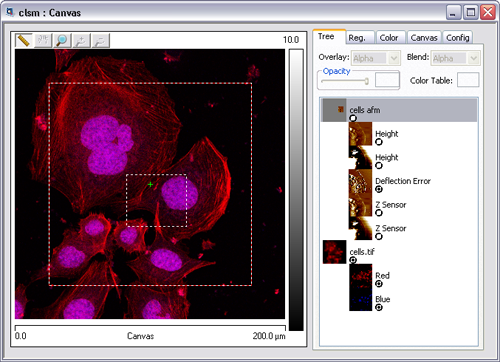Close the clsm Canvas window
This screenshot has width=500, height=362.
click(x=488, y=13)
